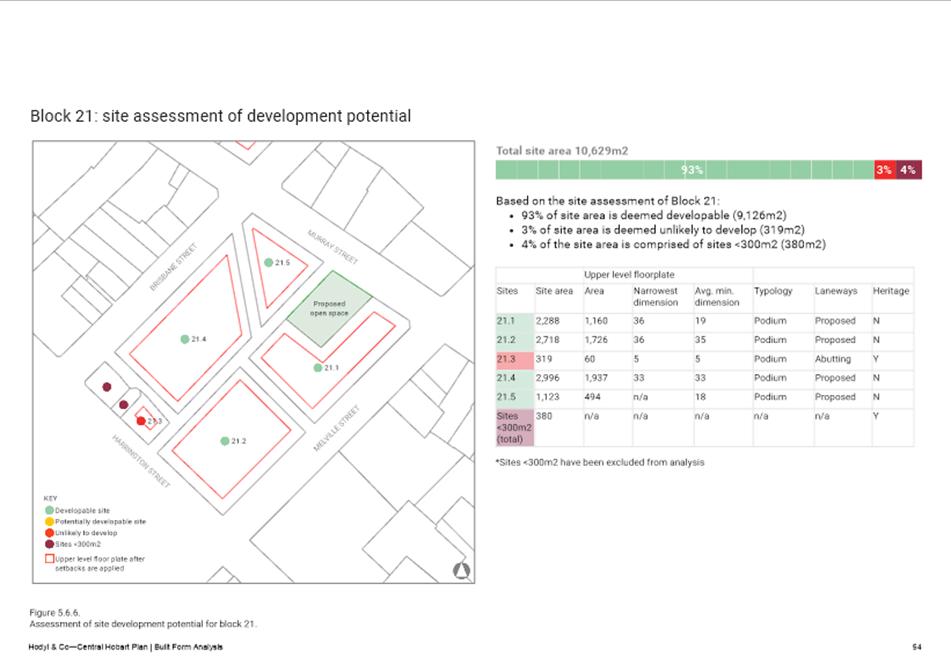
Task: Click the 'Site area' column header
Action: pos(554,291)
